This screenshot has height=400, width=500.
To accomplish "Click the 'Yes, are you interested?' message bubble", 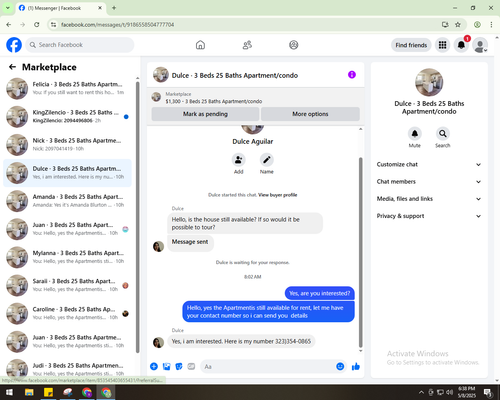I will [319, 293].
